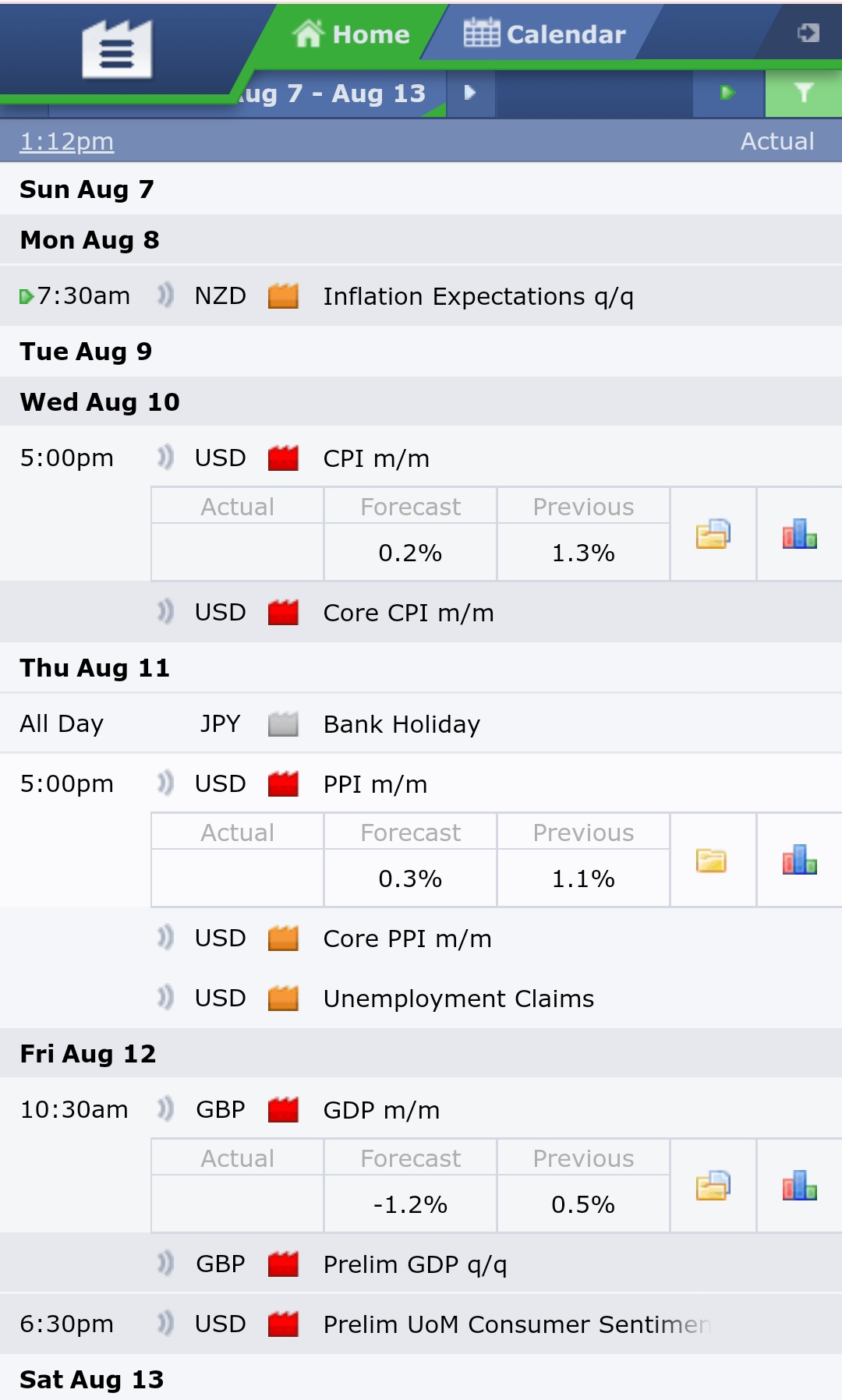Toggle sound alert for Core CPI m/m
The height and width of the screenshot is (1400, 842).
(x=165, y=612)
